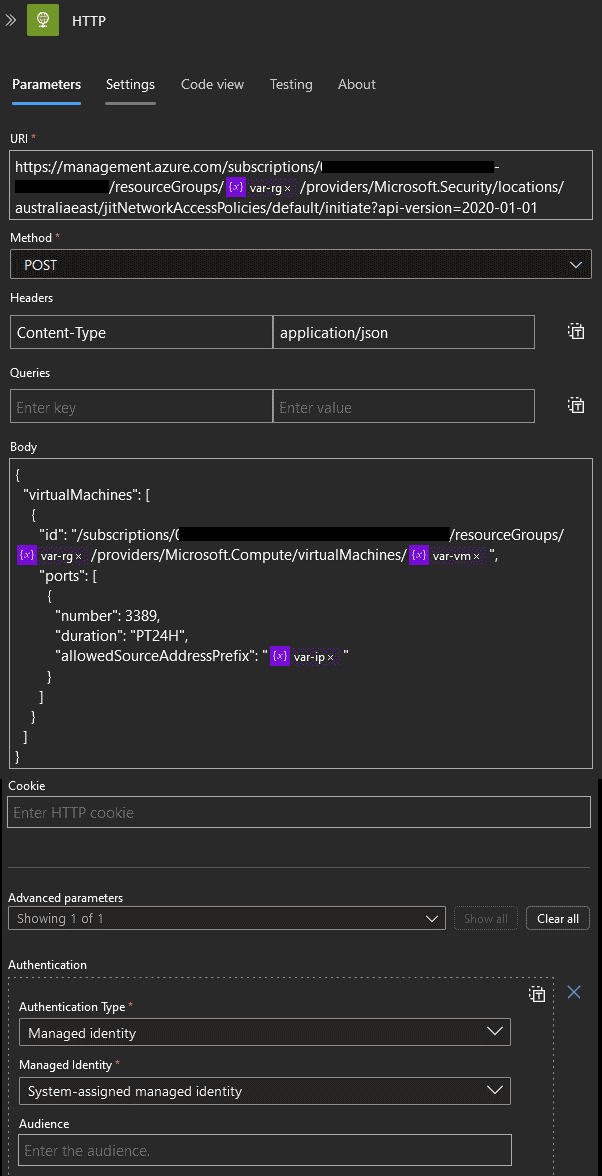602x1176 pixels.
Task: Open the About tab
Action: click(x=357, y=84)
